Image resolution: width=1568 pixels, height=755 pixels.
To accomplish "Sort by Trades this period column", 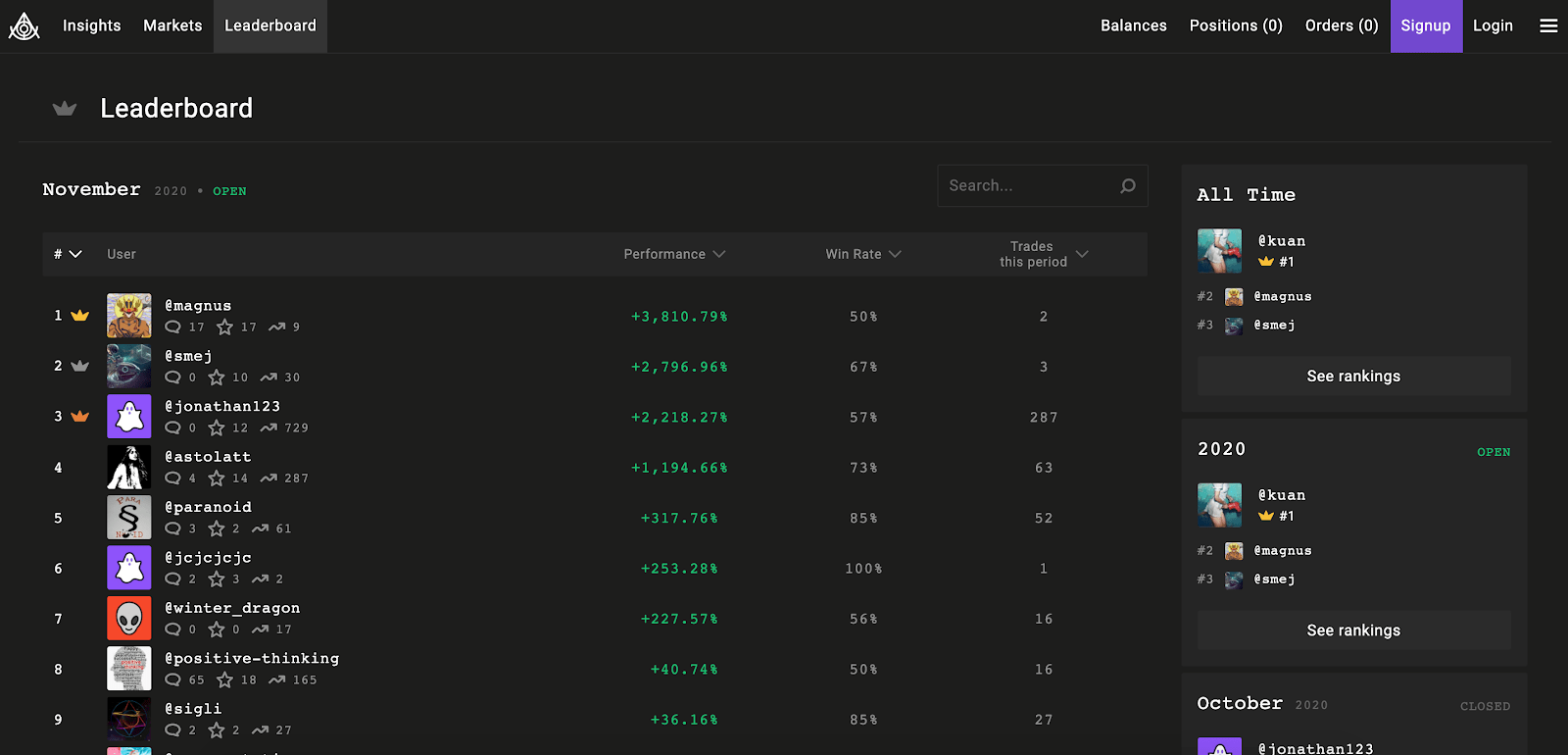I will [1044, 254].
